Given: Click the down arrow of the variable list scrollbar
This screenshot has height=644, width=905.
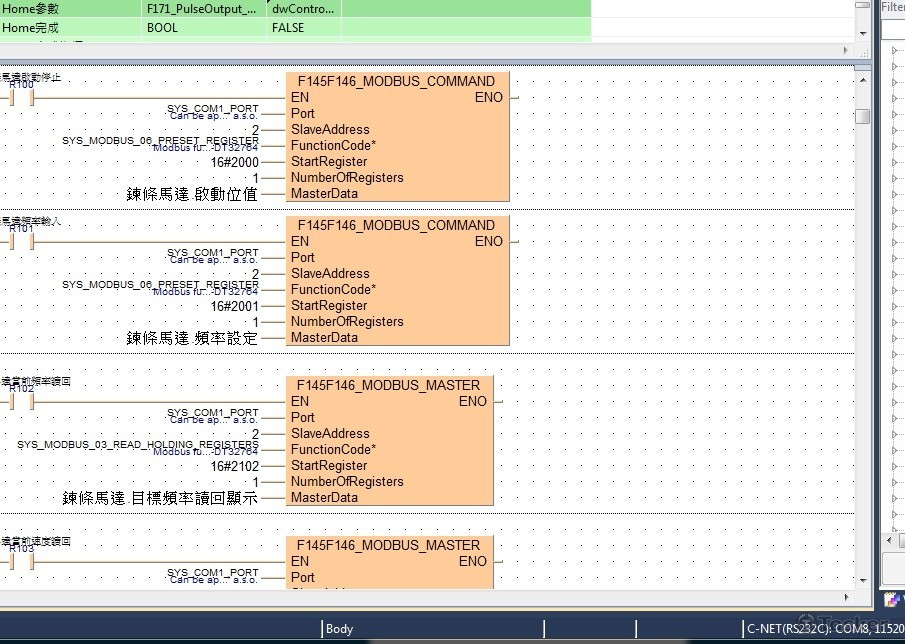Looking at the screenshot, I should [862, 33].
